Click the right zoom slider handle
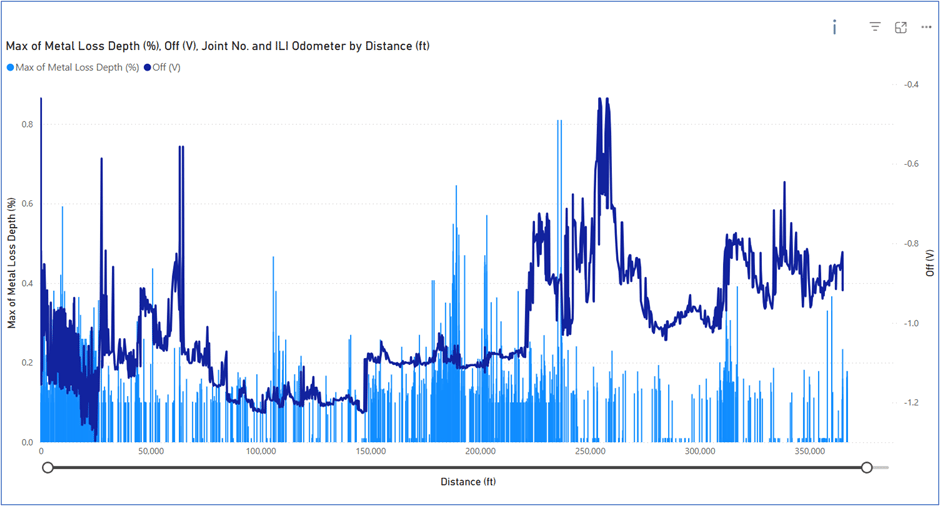Viewport: 940px width, 506px height. tap(866, 467)
